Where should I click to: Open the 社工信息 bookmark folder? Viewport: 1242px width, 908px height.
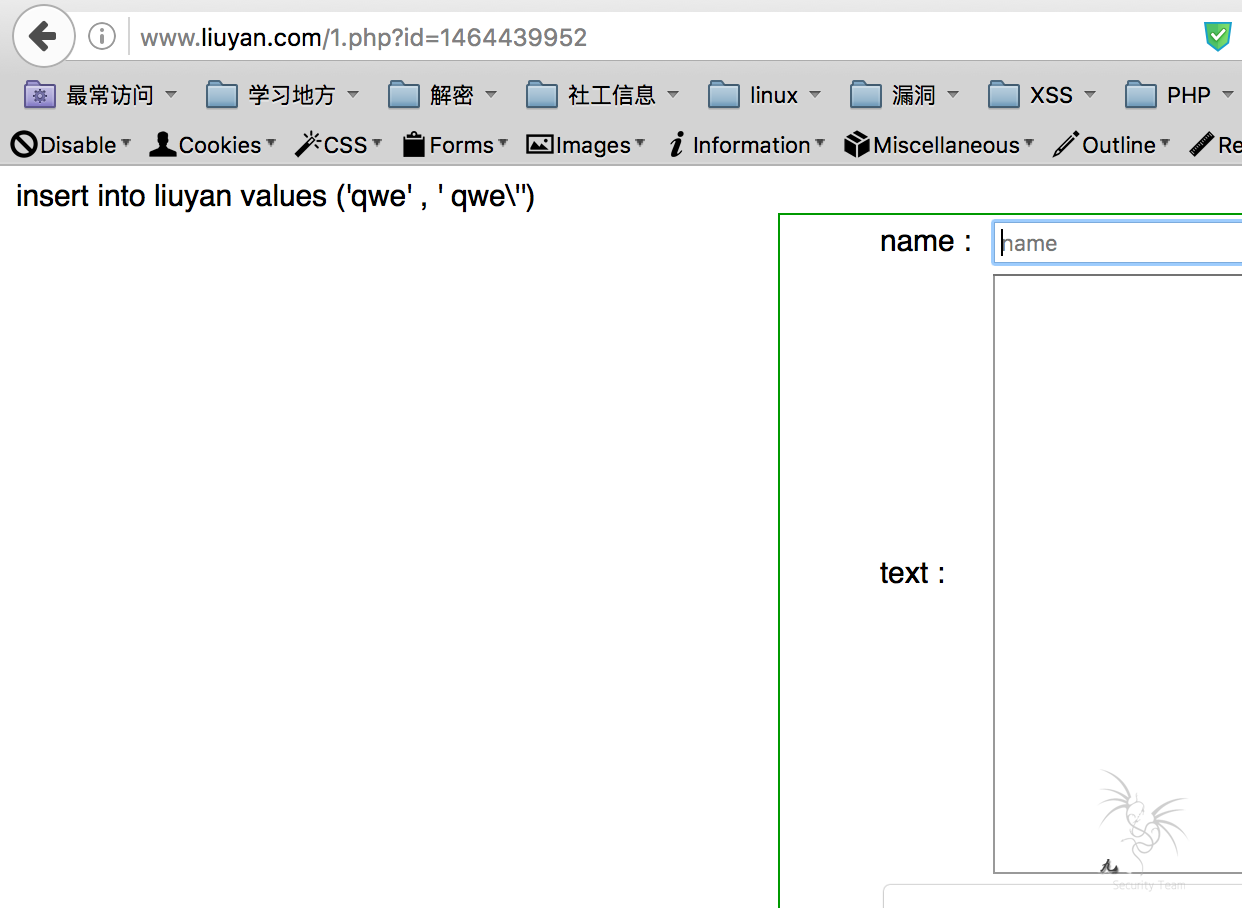click(602, 95)
